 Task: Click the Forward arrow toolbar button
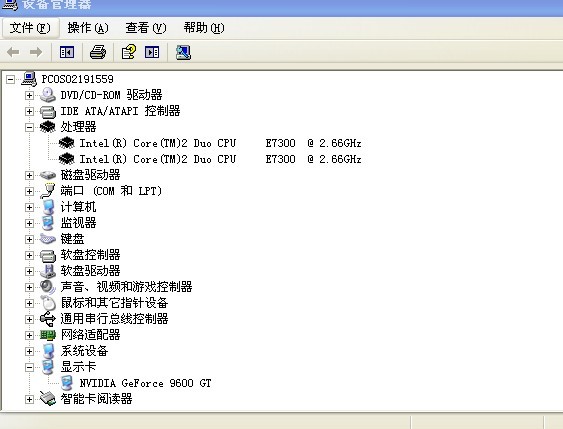pos(36,52)
